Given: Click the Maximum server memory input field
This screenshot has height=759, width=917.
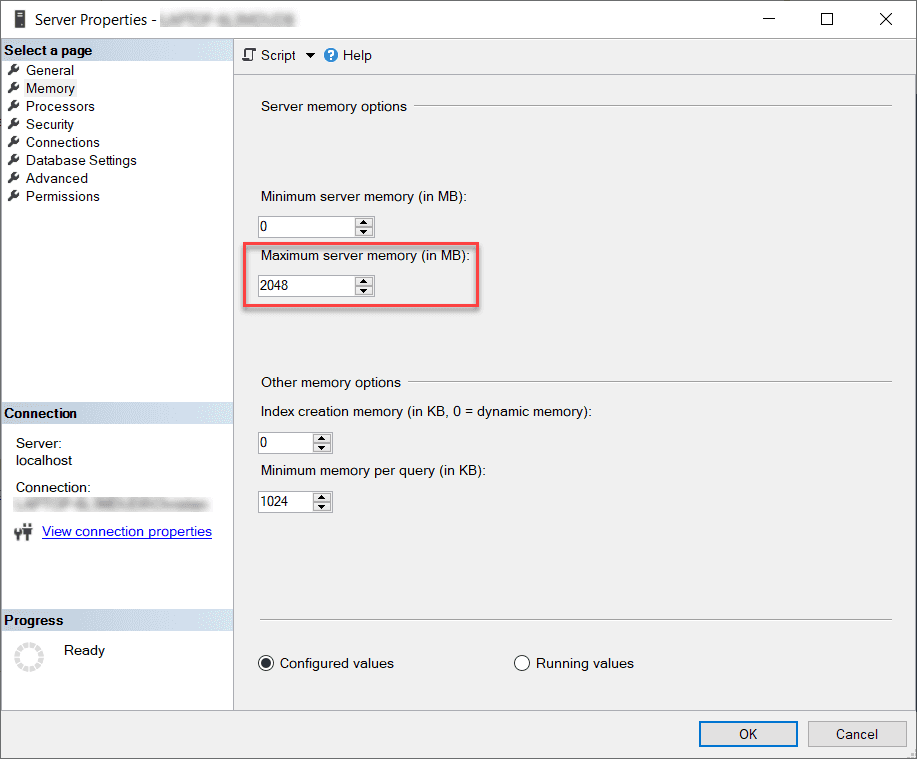Looking at the screenshot, I should pos(305,286).
